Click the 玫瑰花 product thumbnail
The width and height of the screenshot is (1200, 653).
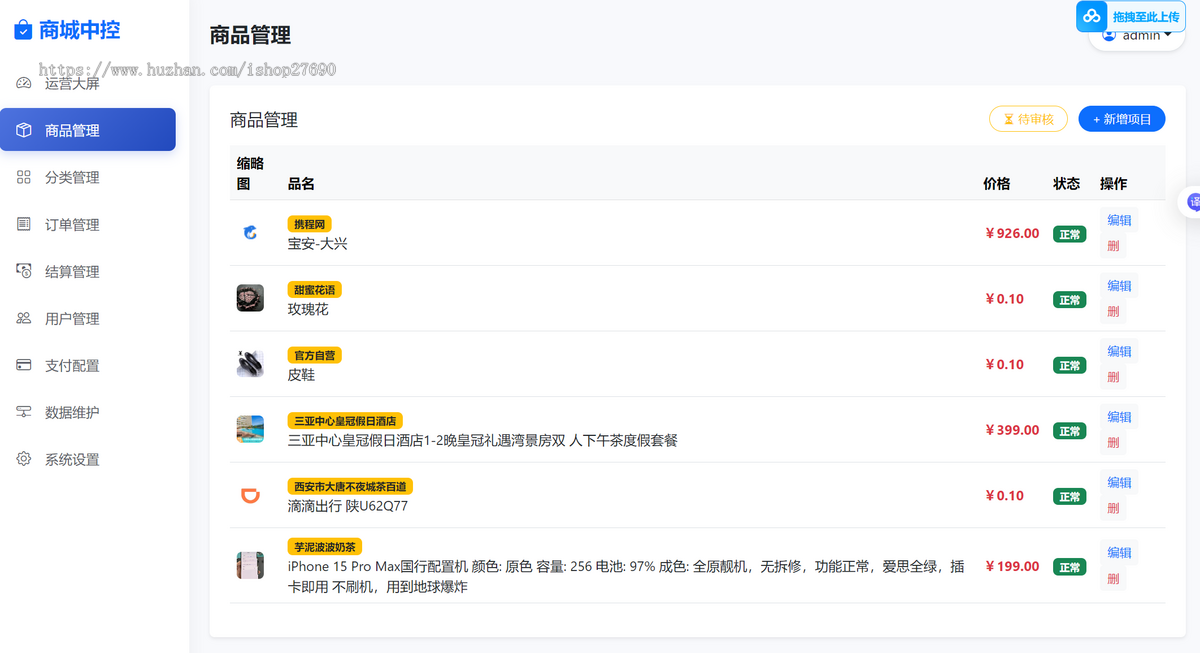click(250, 298)
